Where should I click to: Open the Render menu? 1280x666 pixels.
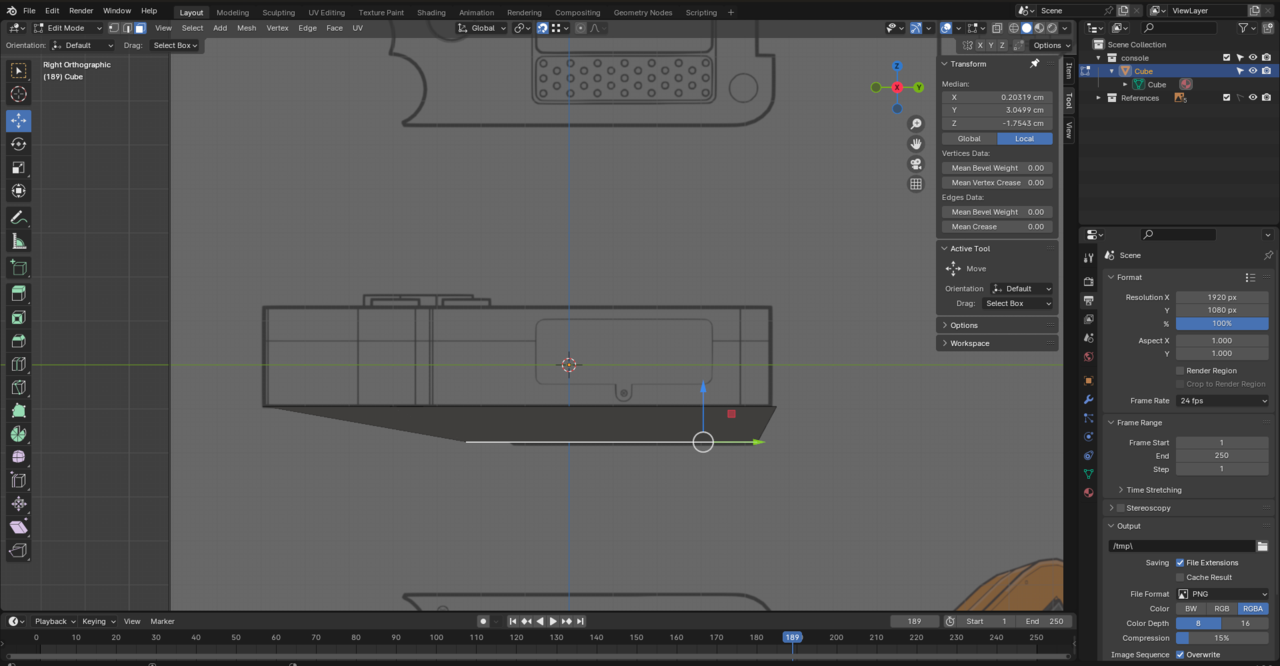[81, 10]
